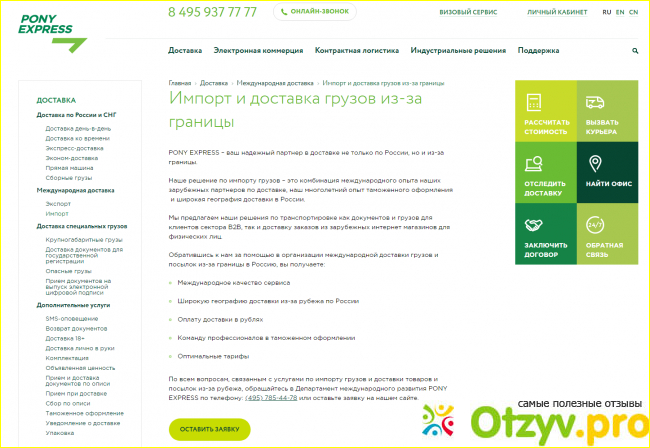Viewport: 650px width, 448px height.
Task: Open the 24/7 Обратная связь tile
Action: [596, 227]
